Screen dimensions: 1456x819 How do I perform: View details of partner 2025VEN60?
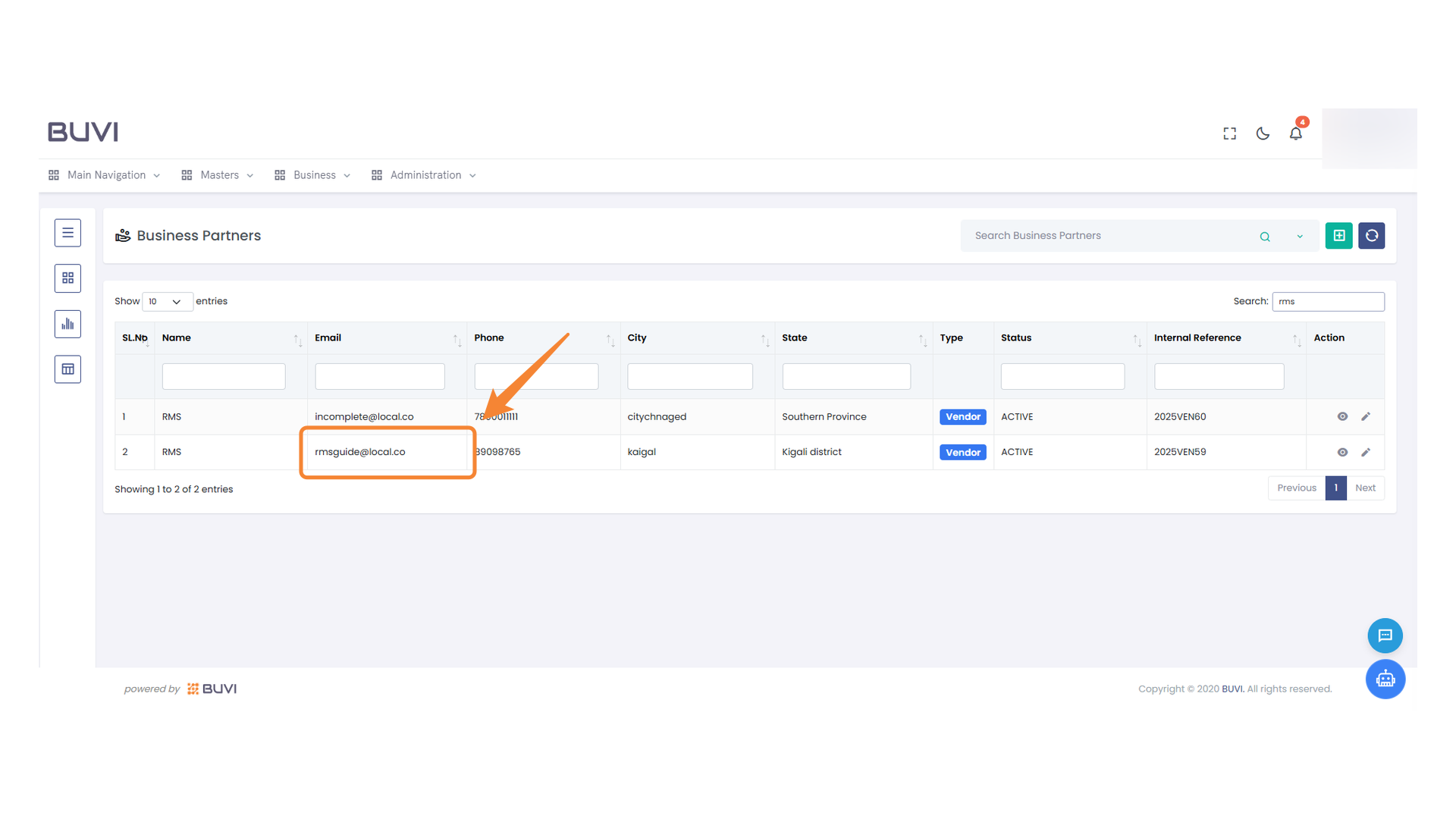1342,416
